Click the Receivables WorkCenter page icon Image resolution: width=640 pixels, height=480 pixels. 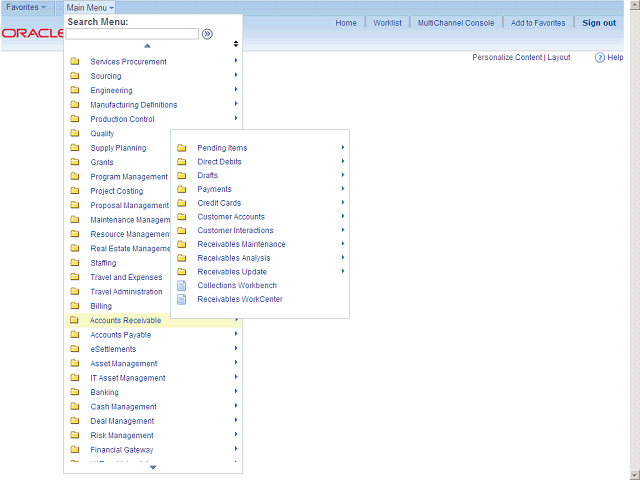[x=181, y=299]
